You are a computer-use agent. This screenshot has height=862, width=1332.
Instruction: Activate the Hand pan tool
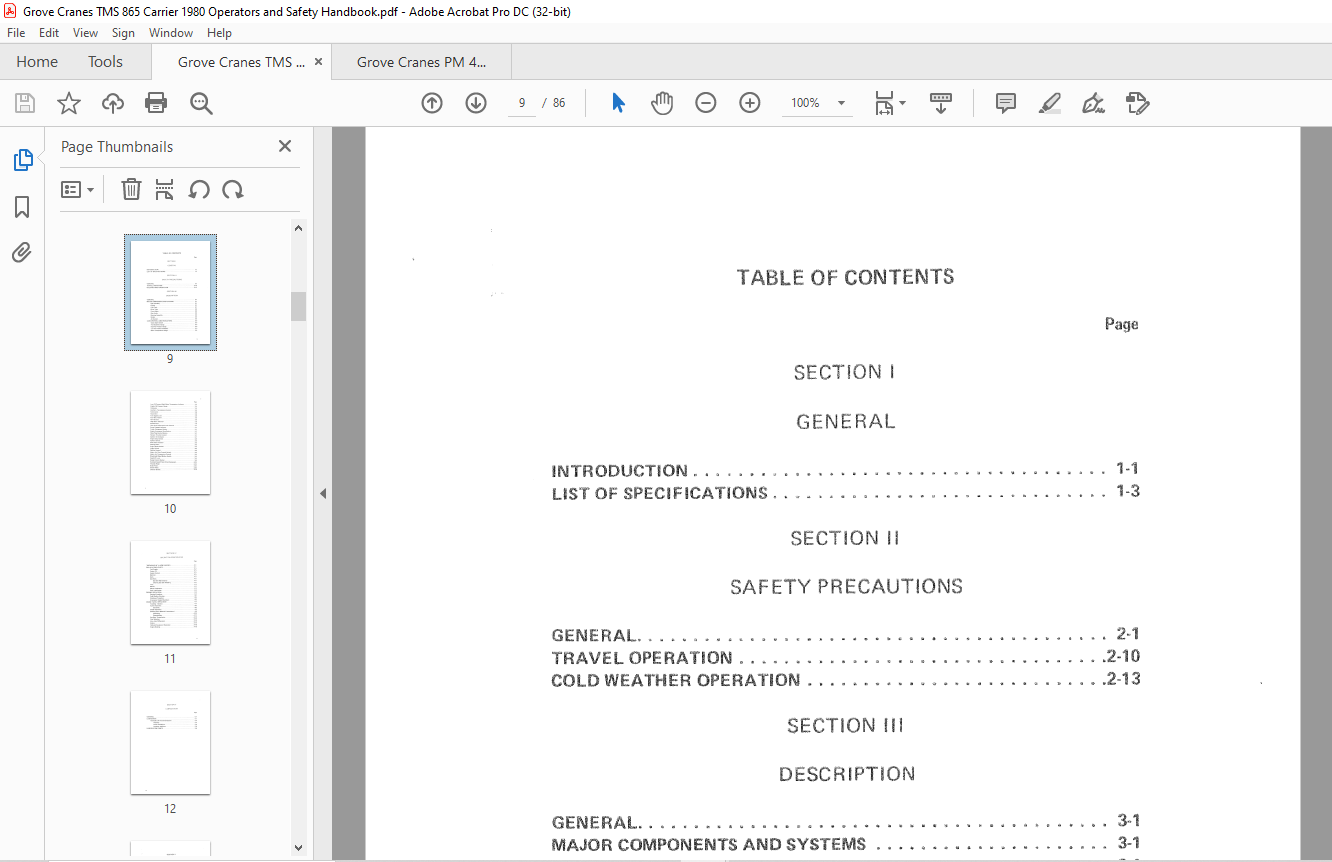662,103
